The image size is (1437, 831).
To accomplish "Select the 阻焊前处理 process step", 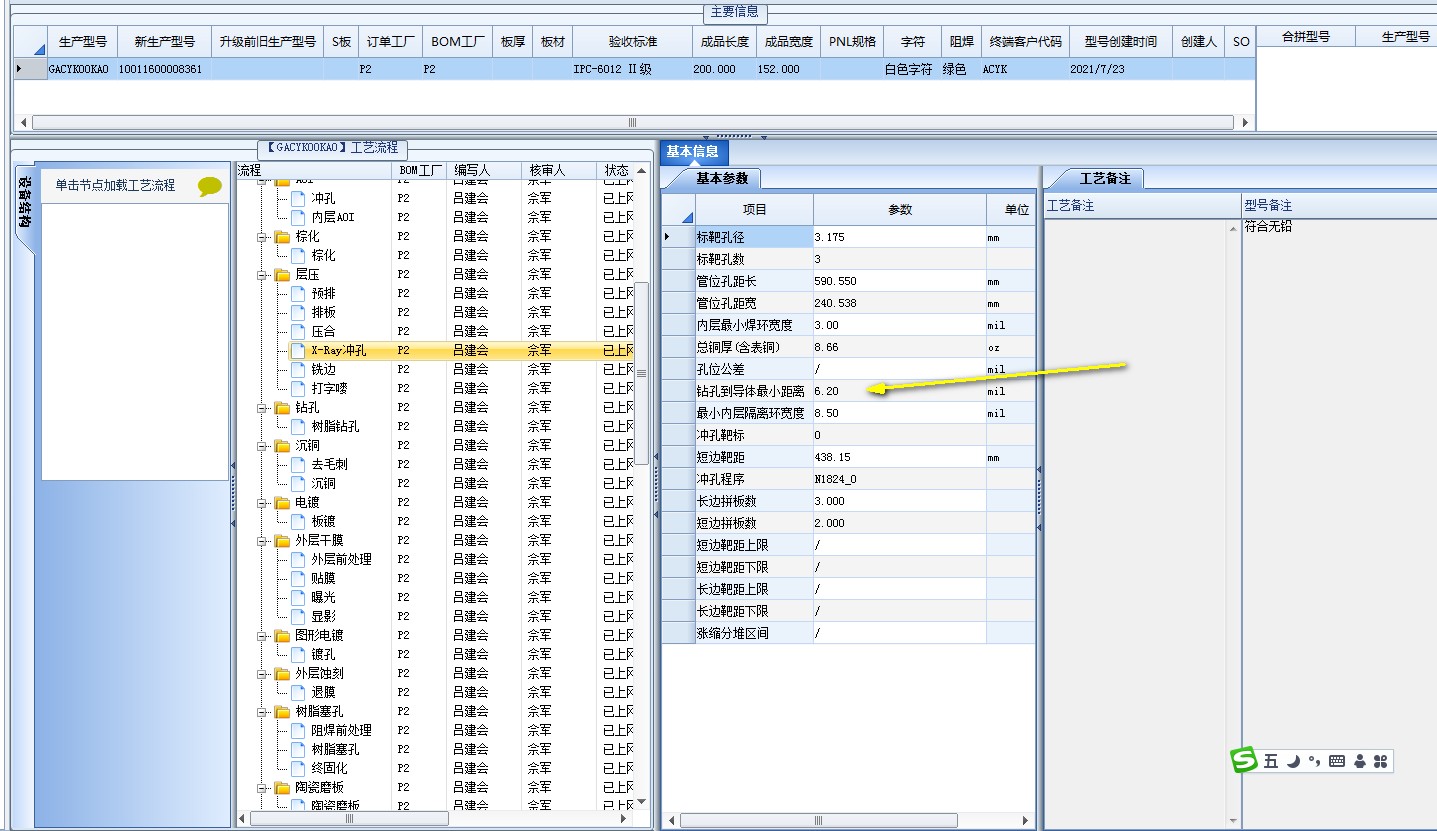I will click(341, 731).
